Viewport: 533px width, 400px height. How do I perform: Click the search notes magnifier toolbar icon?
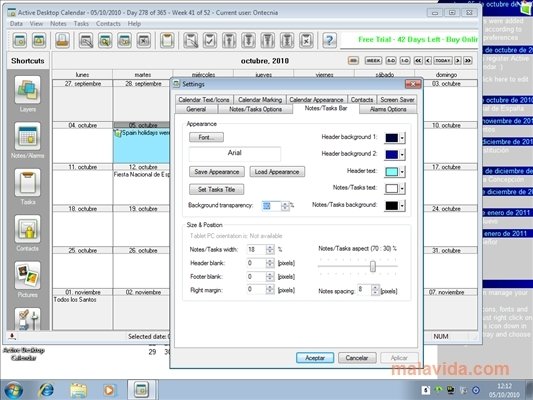[x=105, y=40]
